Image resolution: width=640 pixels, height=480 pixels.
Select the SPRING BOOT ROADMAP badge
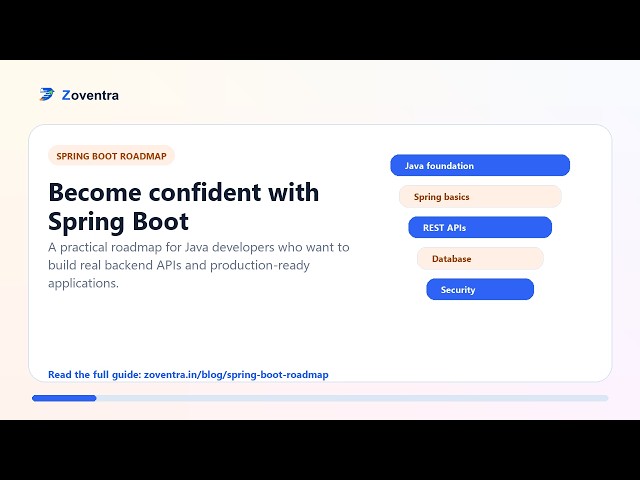coord(111,156)
